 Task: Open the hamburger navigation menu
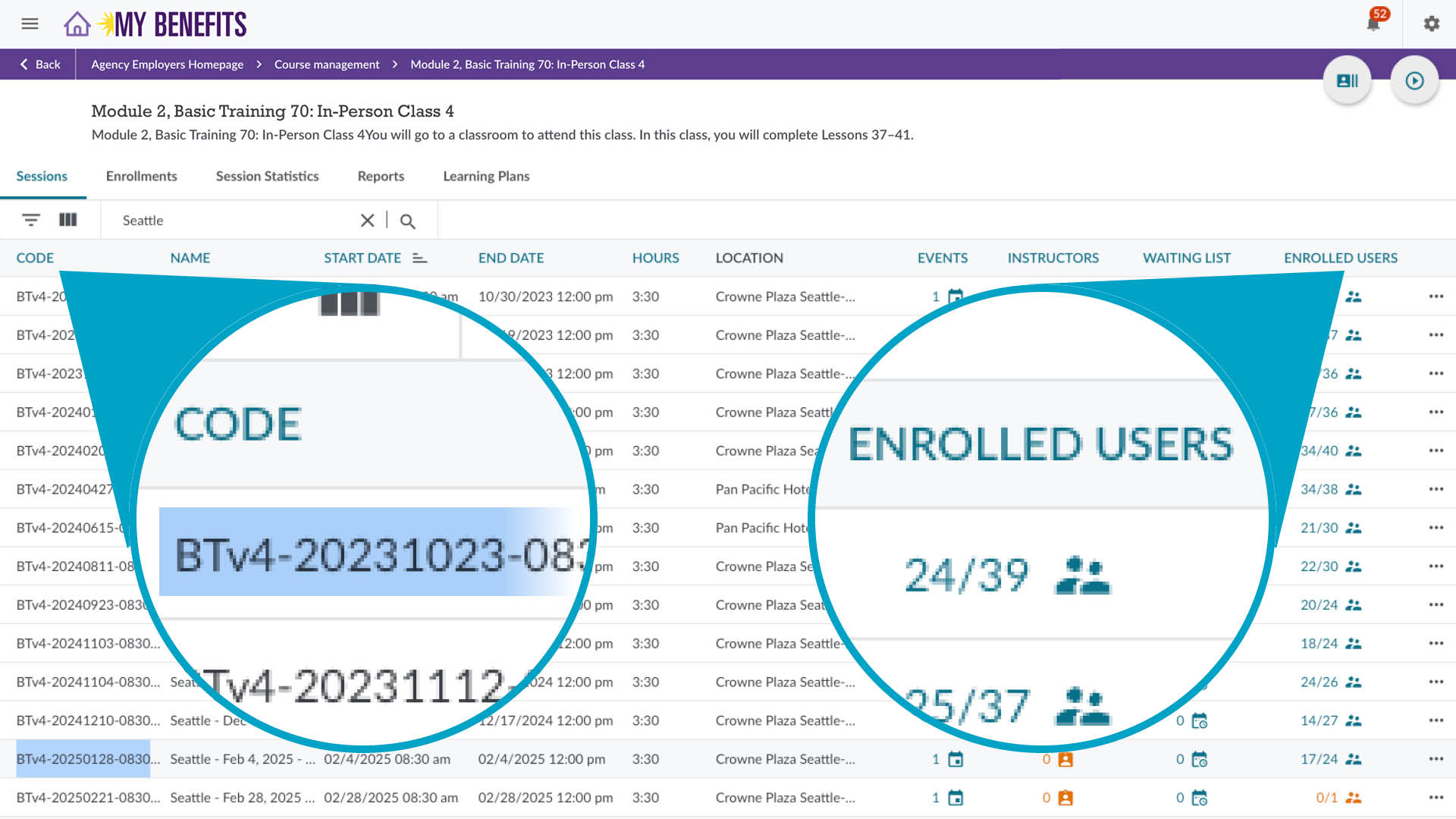pyautogui.click(x=30, y=24)
